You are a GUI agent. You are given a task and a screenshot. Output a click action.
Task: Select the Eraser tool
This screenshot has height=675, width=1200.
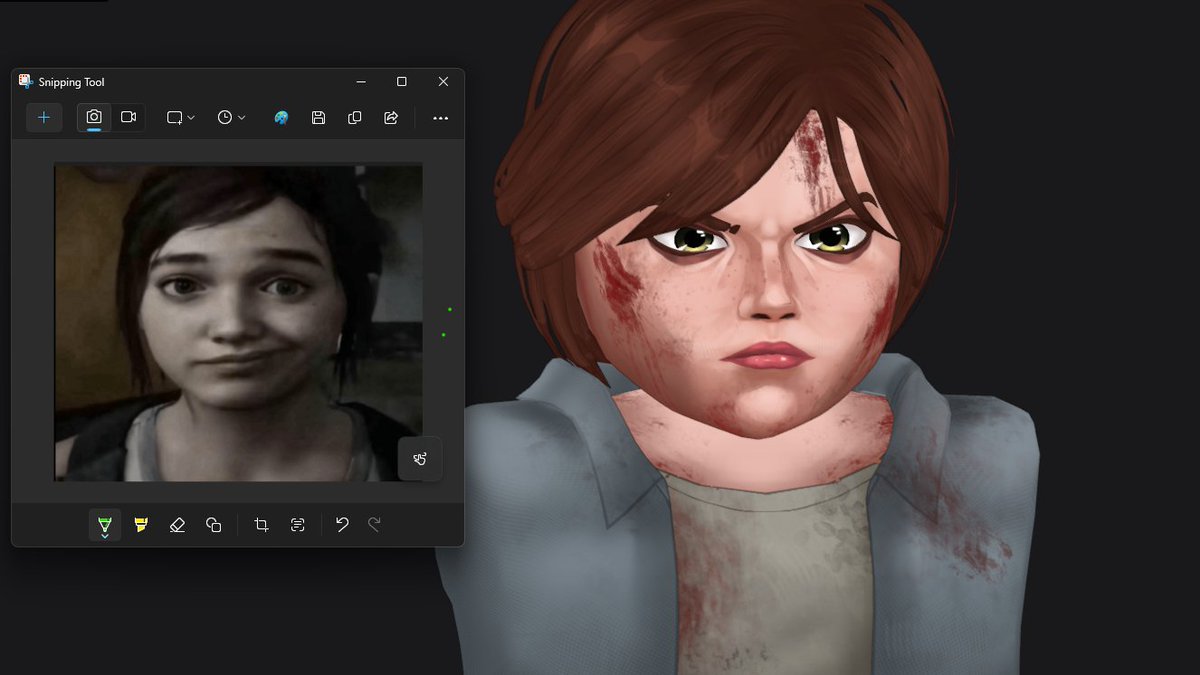pyautogui.click(x=177, y=525)
